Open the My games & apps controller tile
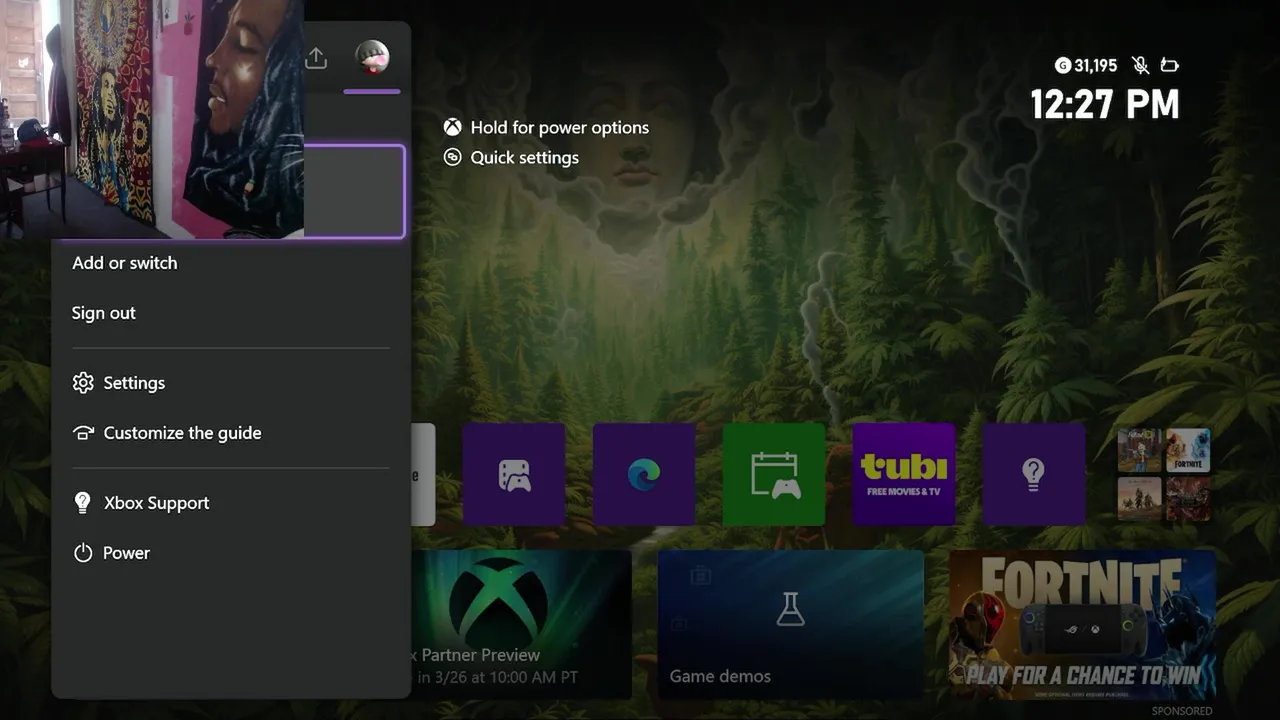The width and height of the screenshot is (1280, 720). point(514,474)
